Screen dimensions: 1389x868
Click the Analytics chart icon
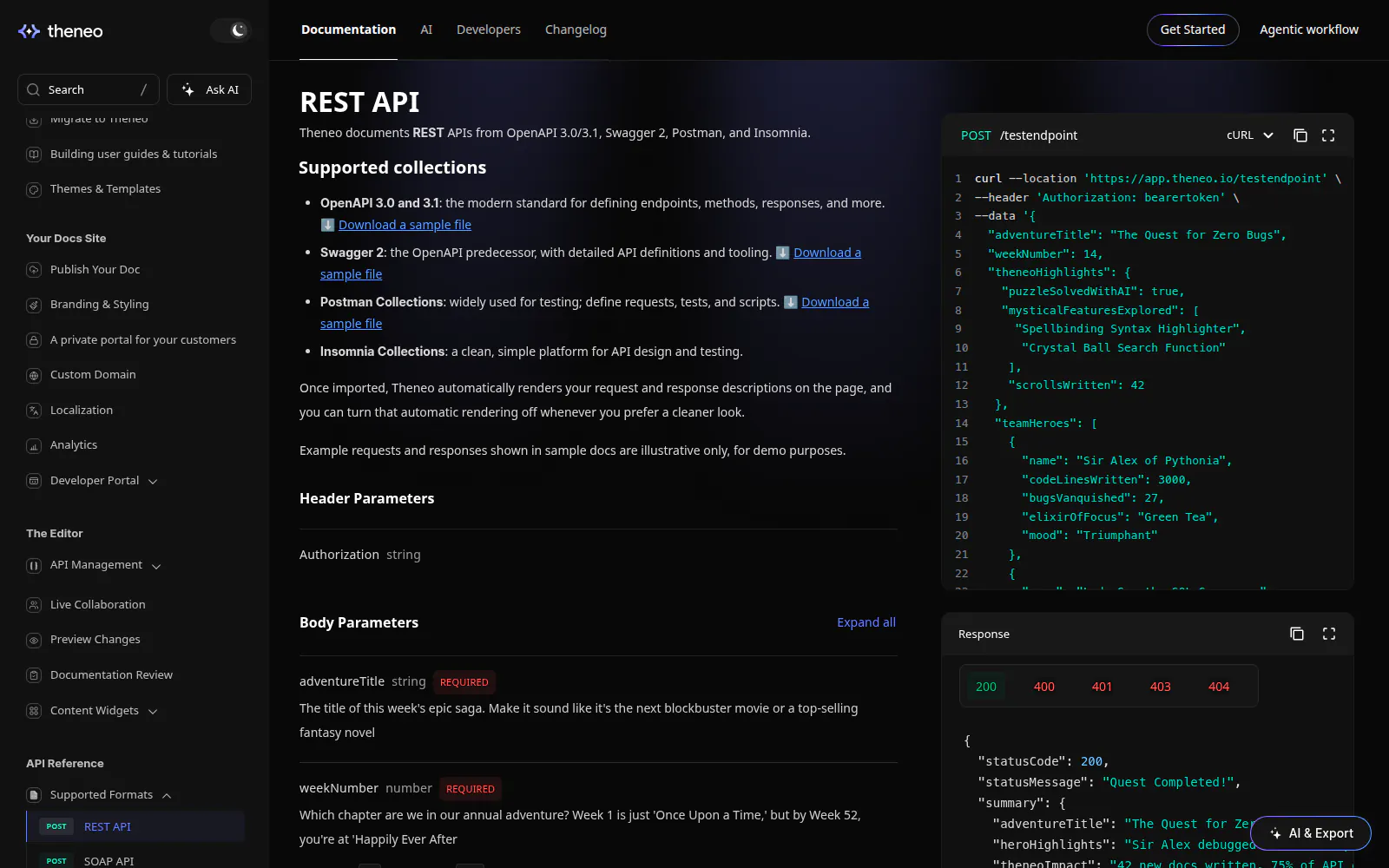click(34, 445)
